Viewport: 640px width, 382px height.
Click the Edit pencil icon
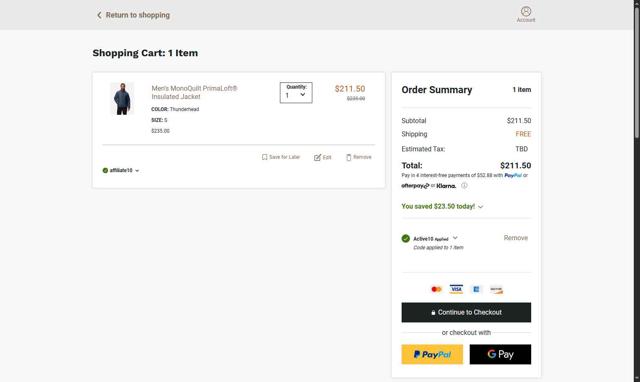[x=317, y=158]
